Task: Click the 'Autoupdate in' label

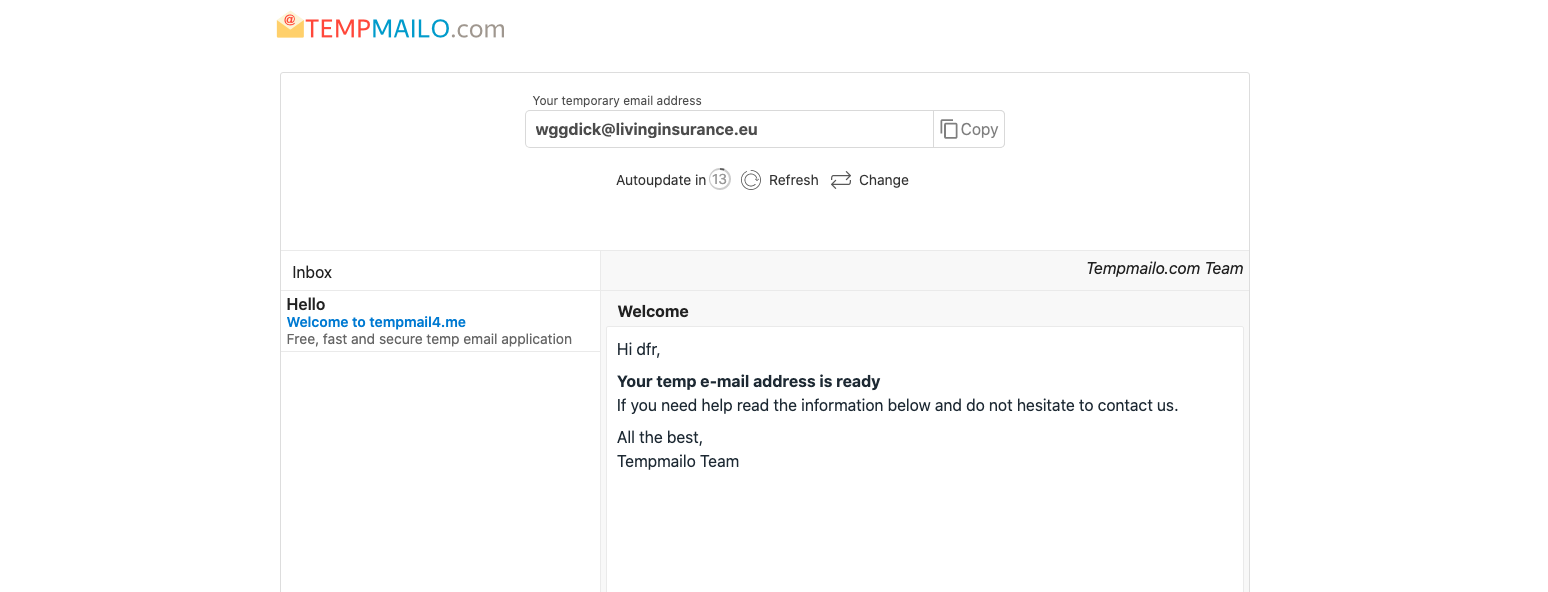Action: (x=661, y=180)
